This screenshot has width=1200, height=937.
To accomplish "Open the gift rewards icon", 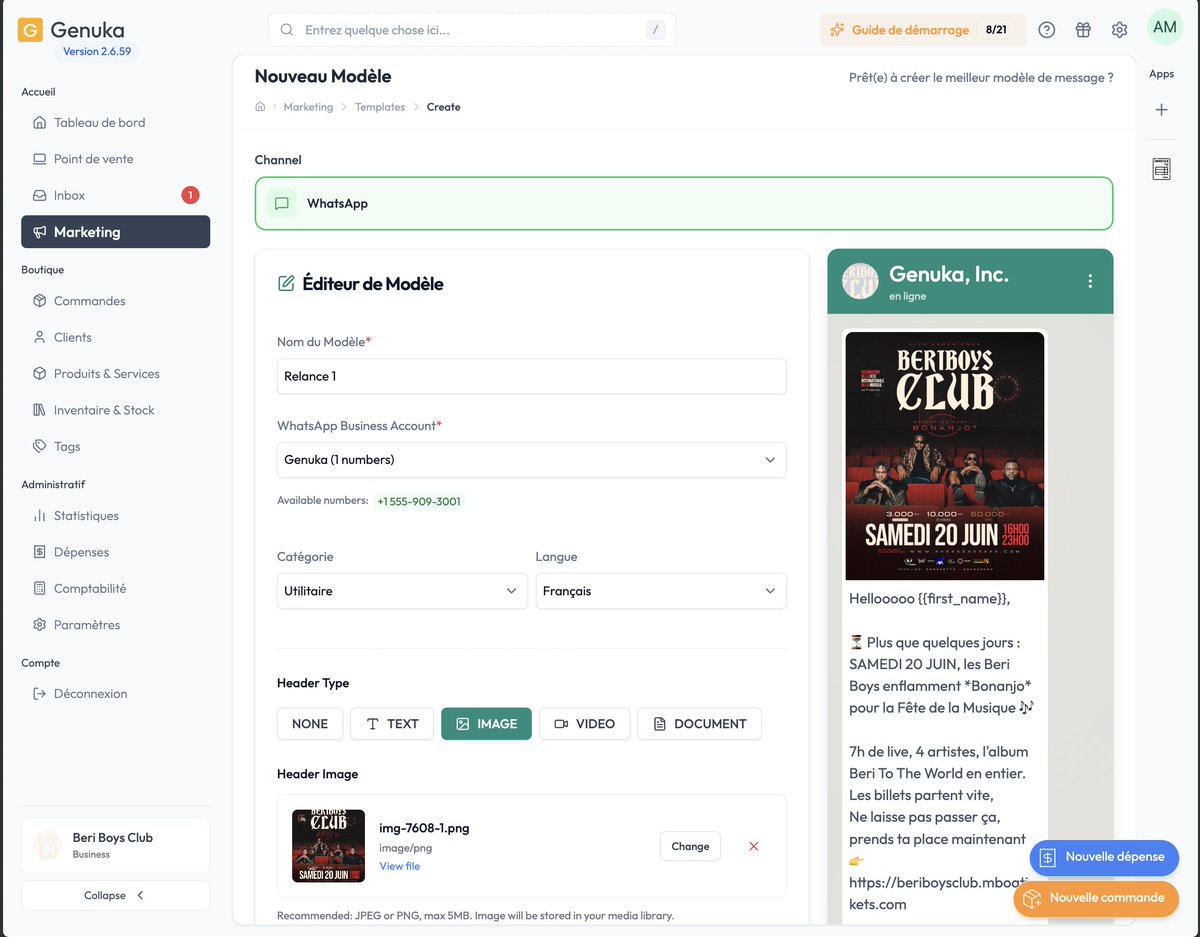I will click(x=1083, y=30).
